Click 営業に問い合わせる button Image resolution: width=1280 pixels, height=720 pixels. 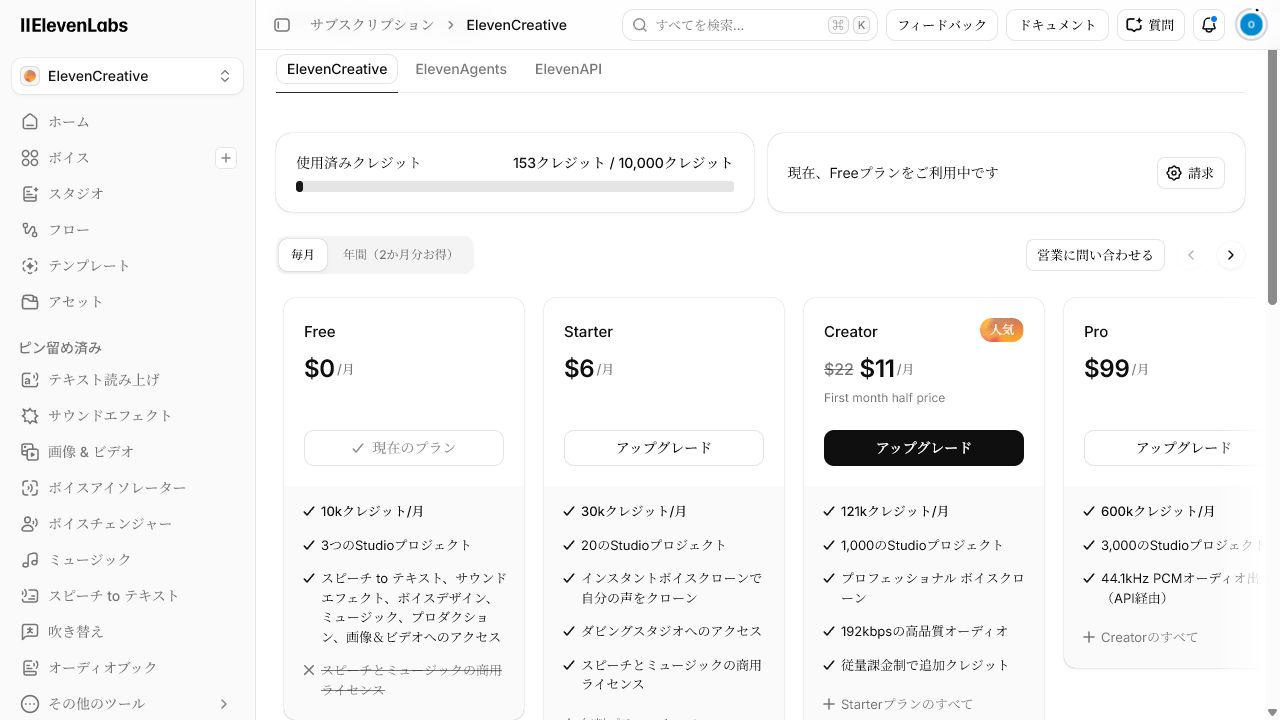[x=1095, y=255]
